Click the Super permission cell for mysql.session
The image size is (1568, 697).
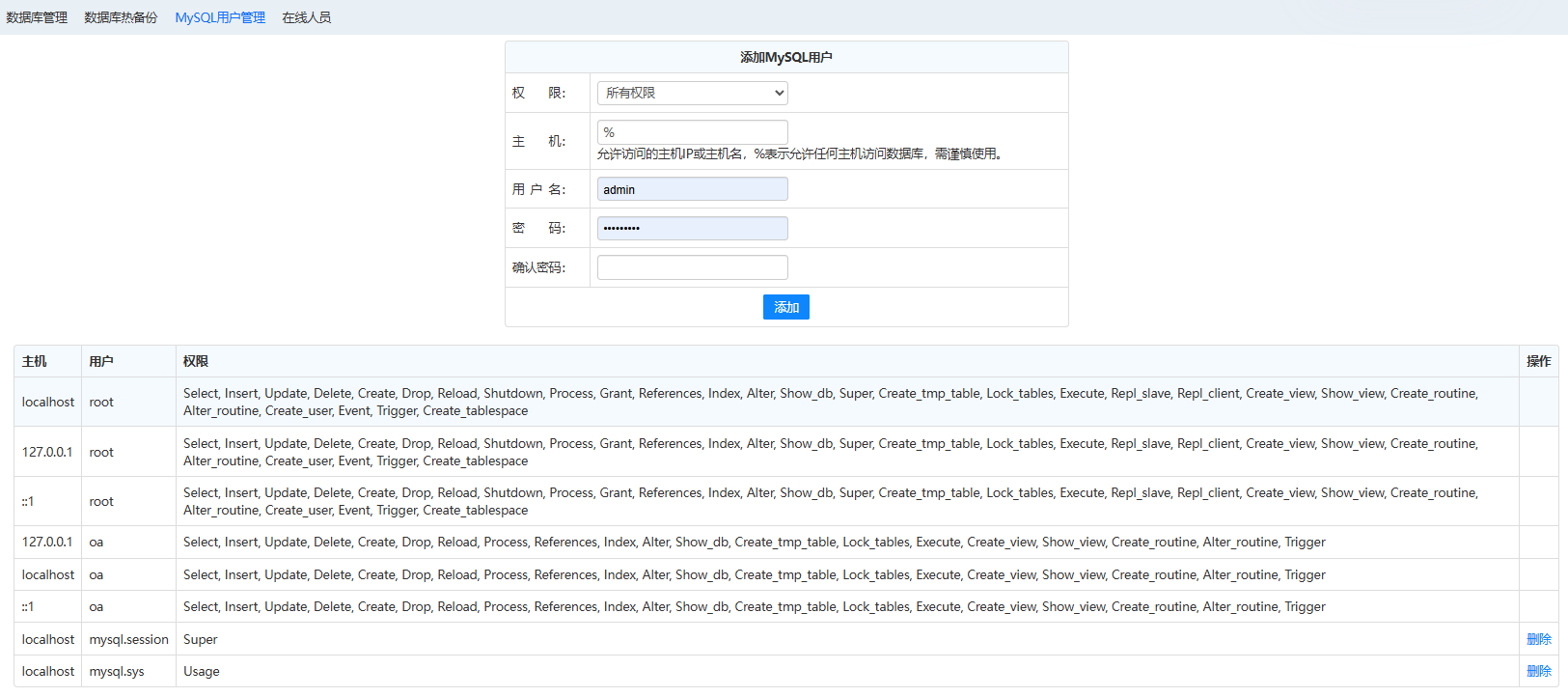tap(201, 639)
